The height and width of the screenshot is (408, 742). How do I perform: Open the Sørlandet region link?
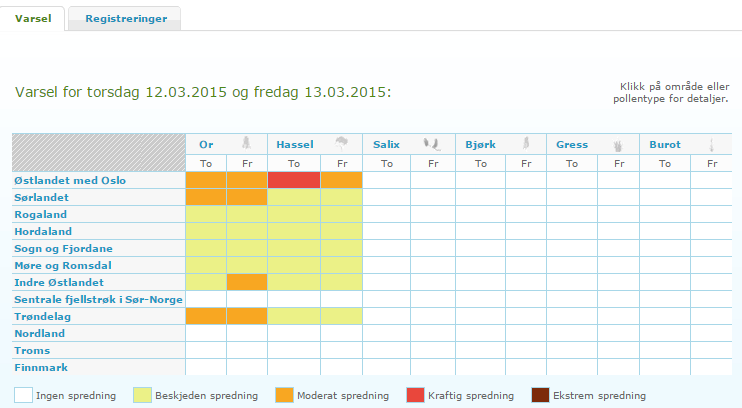[x=41, y=197]
